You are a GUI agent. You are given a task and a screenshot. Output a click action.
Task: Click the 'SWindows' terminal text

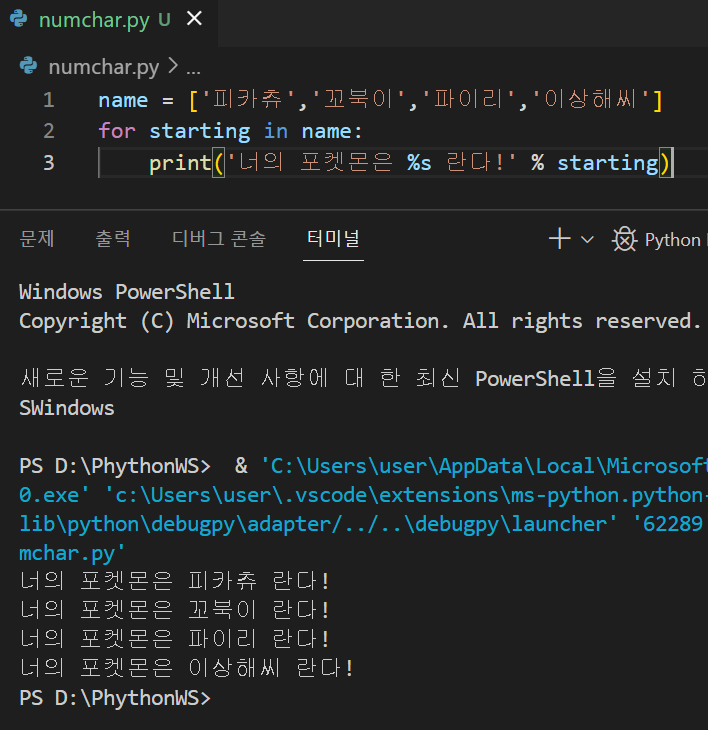[x=67, y=408]
